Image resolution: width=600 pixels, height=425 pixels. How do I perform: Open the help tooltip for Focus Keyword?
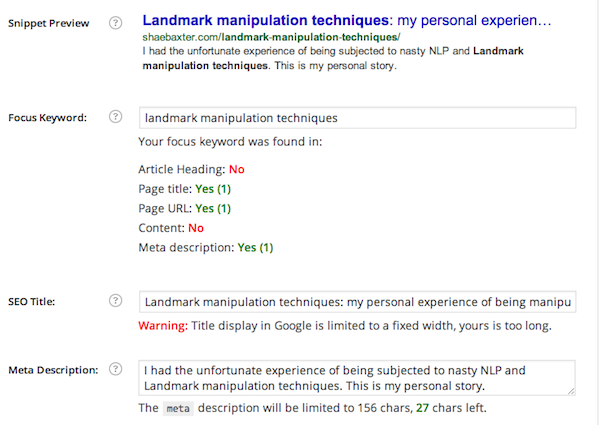[x=116, y=118]
